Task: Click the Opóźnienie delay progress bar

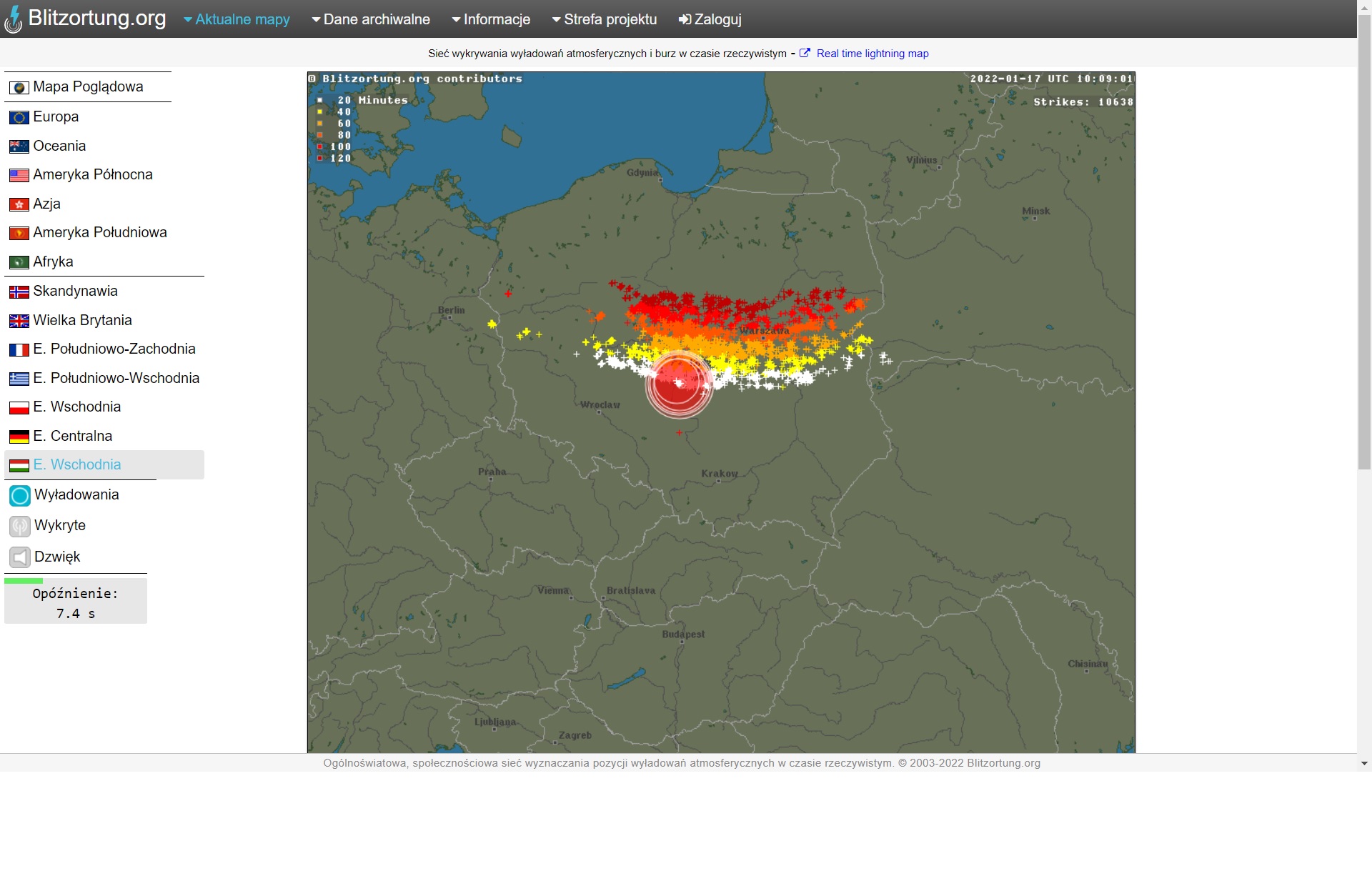Action: tap(24, 581)
